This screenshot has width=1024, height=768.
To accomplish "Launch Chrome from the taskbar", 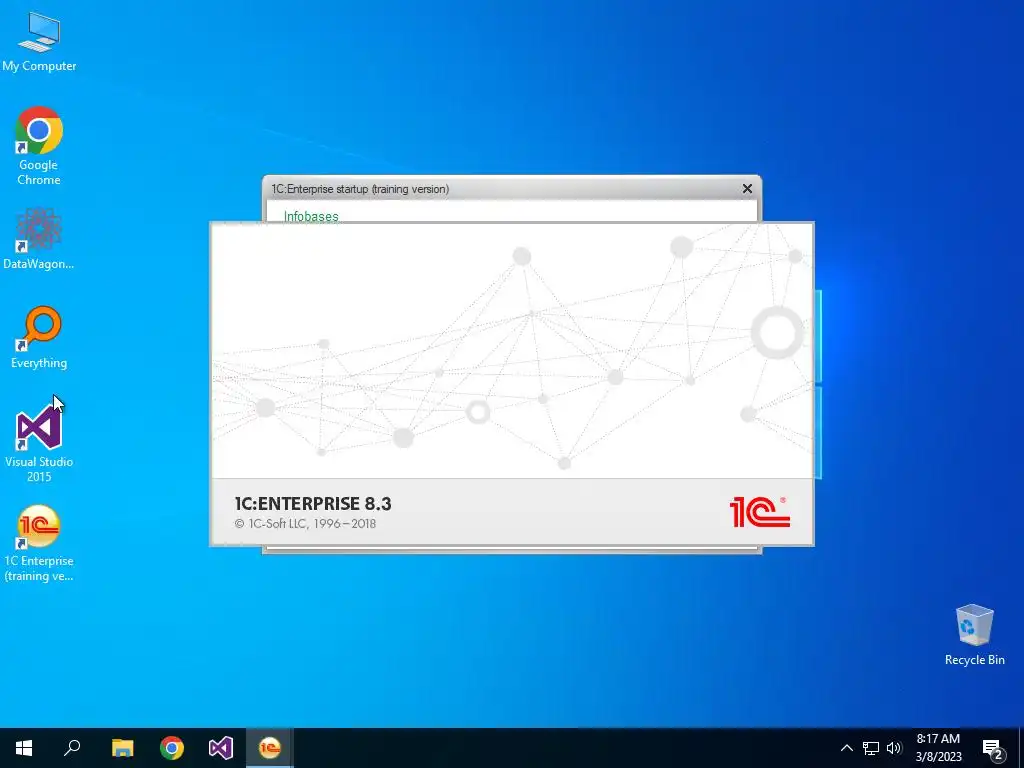I will (172, 748).
